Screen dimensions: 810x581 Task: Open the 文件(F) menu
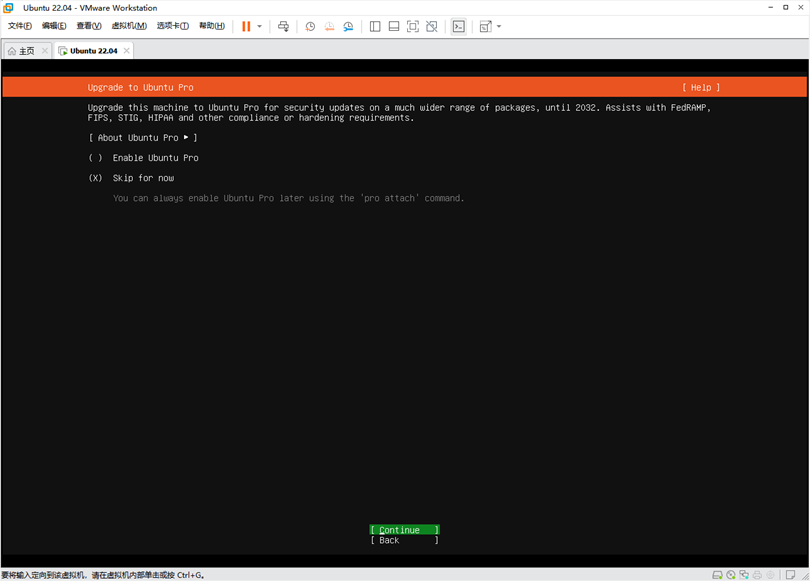pyautogui.click(x=20, y=26)
